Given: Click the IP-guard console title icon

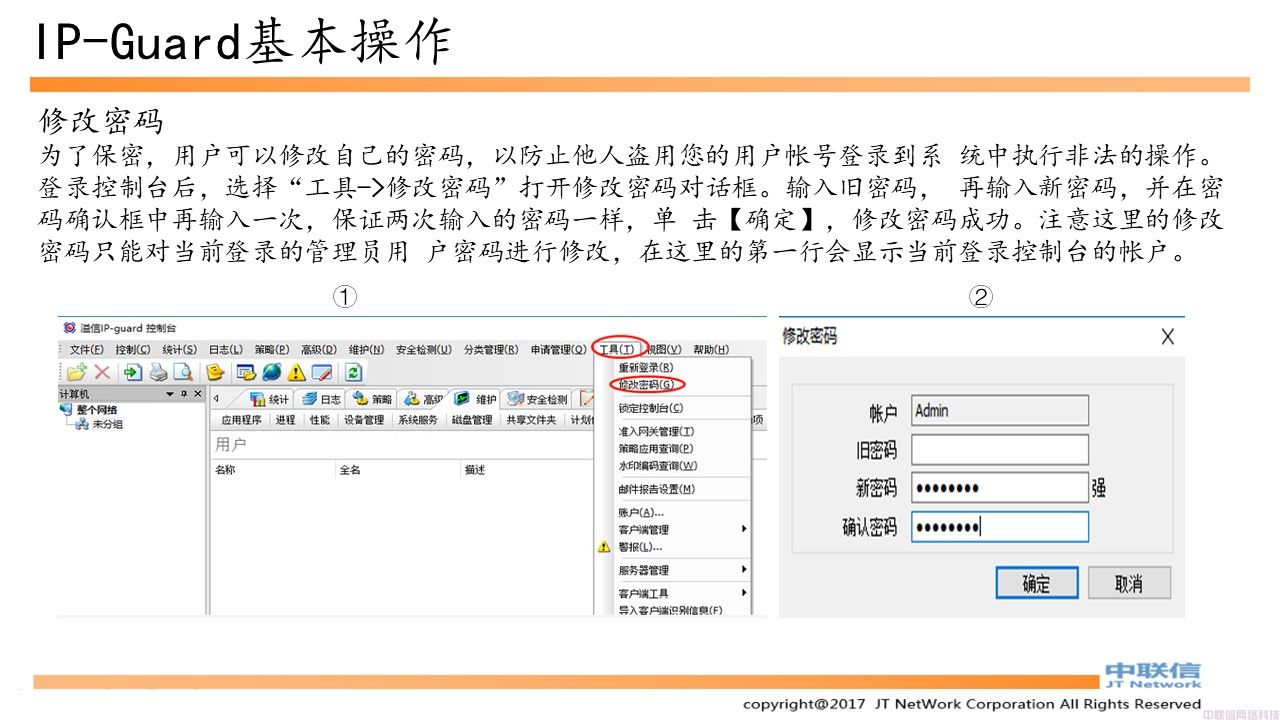Looking at the screenshot, I should [69, 327].
